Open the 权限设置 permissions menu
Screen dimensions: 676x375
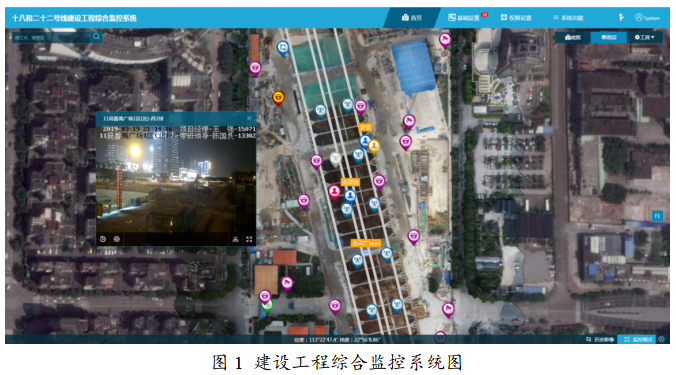[516, 18]
